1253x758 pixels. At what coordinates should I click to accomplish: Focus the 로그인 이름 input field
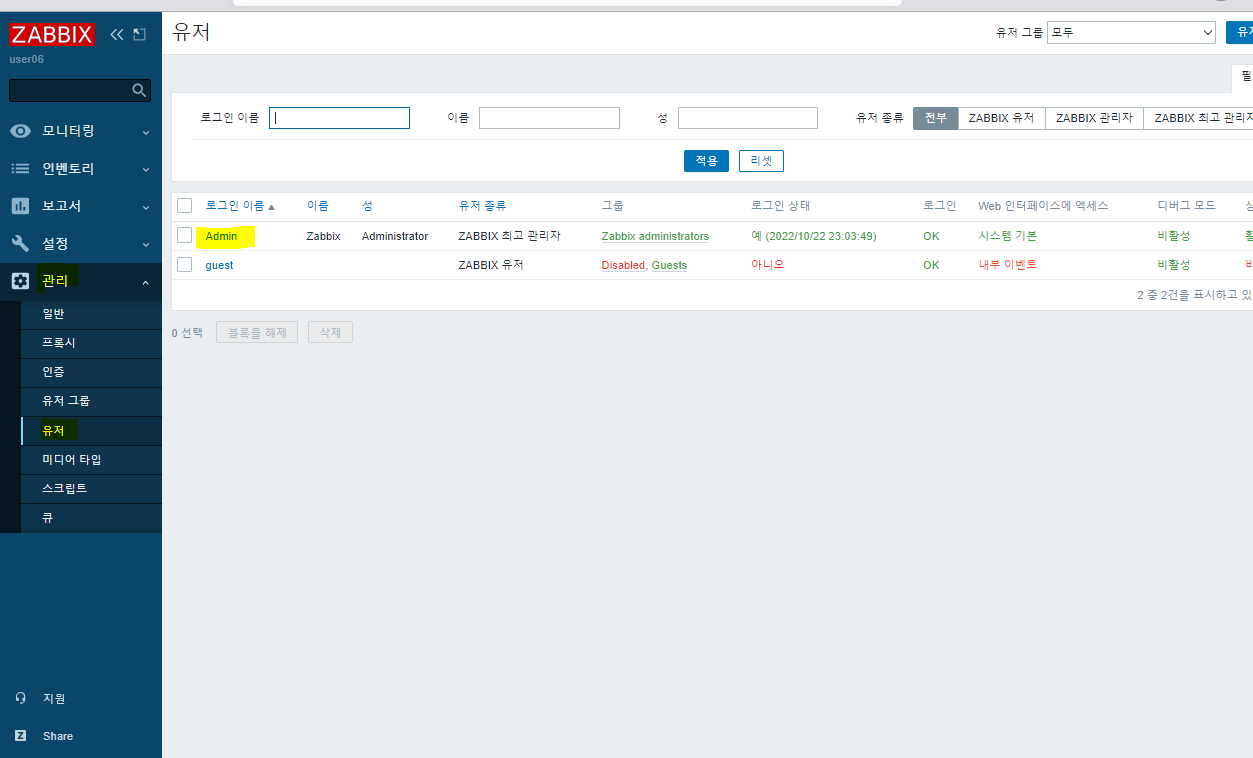click(x=340, y=118)
